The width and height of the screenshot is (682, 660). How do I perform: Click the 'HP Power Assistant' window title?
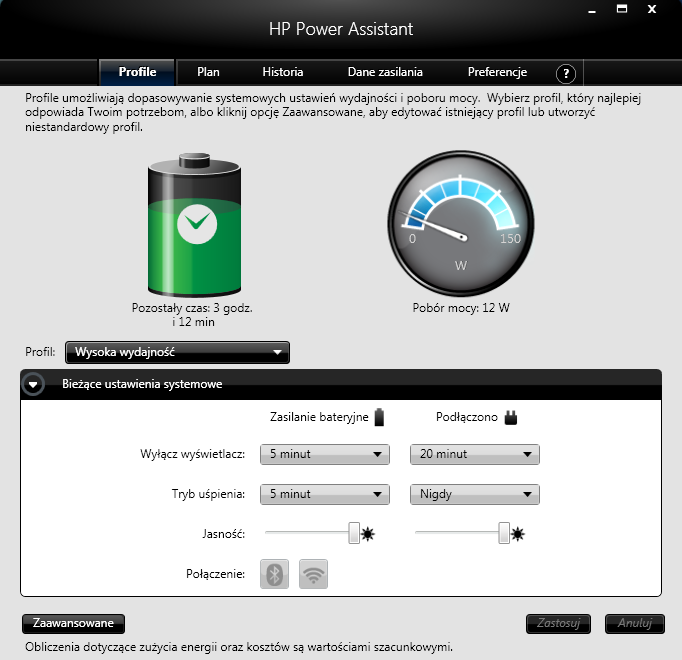click(341, 29)
